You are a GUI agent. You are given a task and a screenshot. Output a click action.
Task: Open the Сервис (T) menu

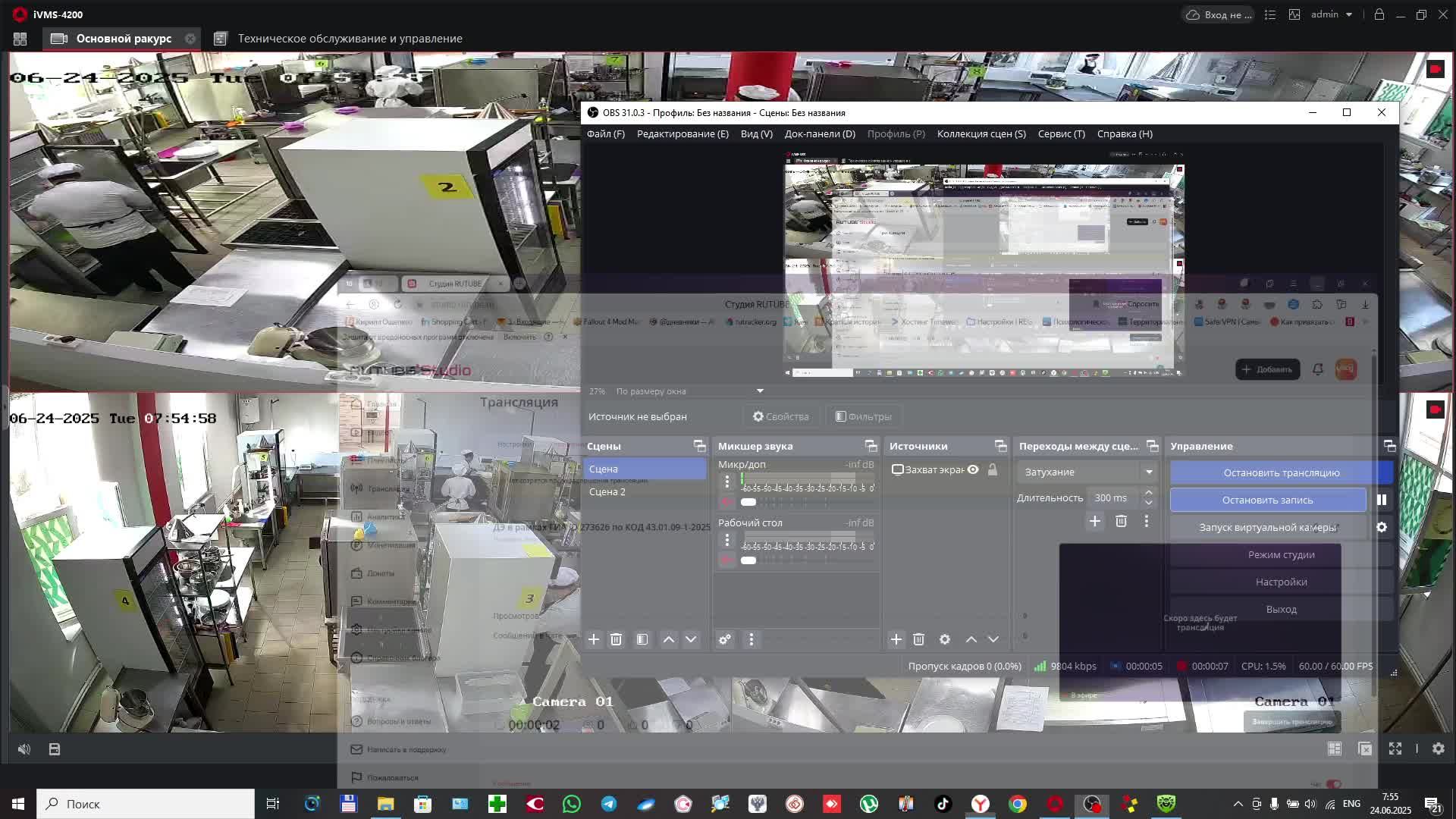tap(1061, 133)
